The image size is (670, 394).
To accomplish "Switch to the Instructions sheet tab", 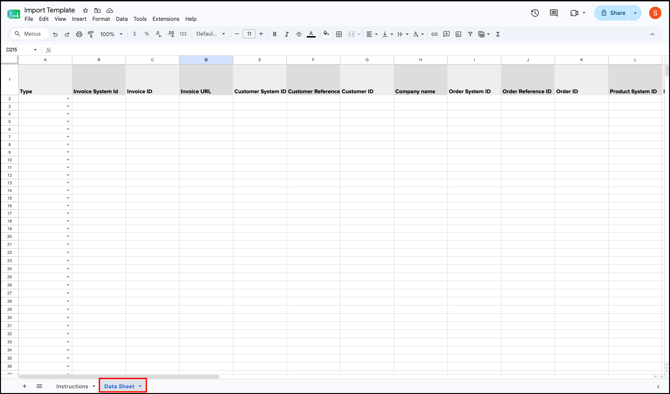I will [x=72, y=386].
